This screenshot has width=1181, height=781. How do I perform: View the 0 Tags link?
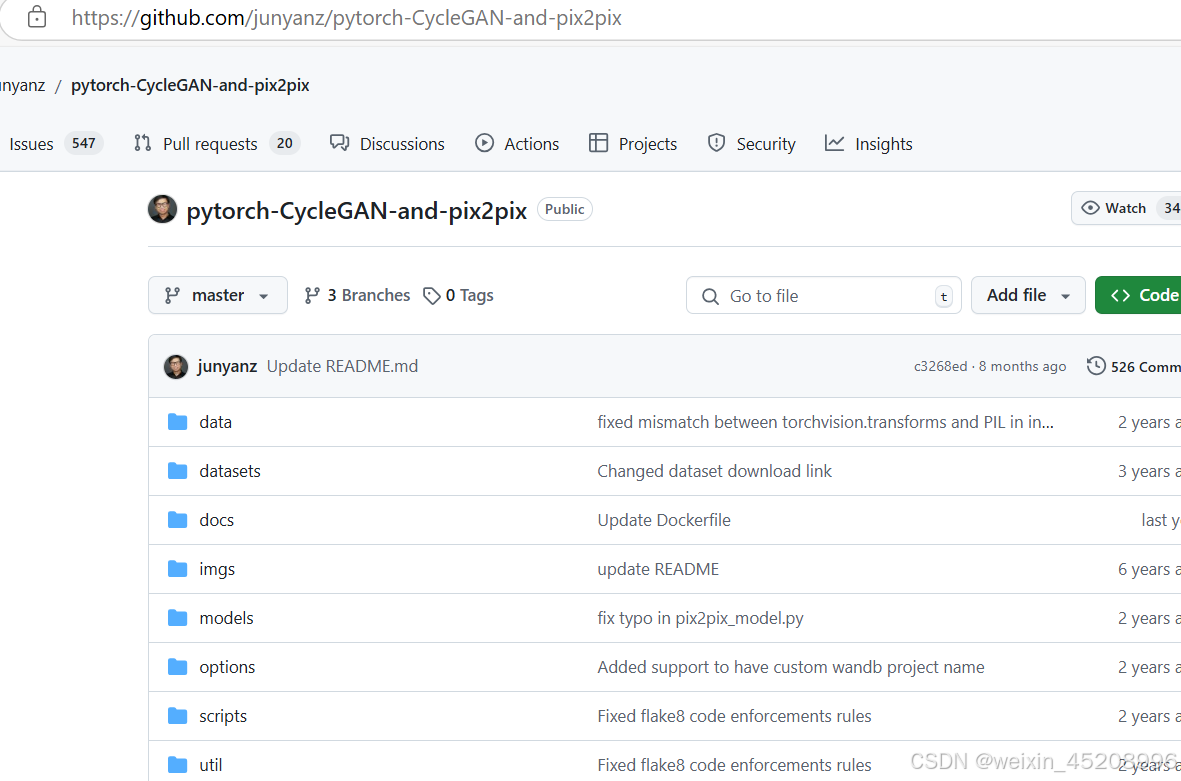458,295
